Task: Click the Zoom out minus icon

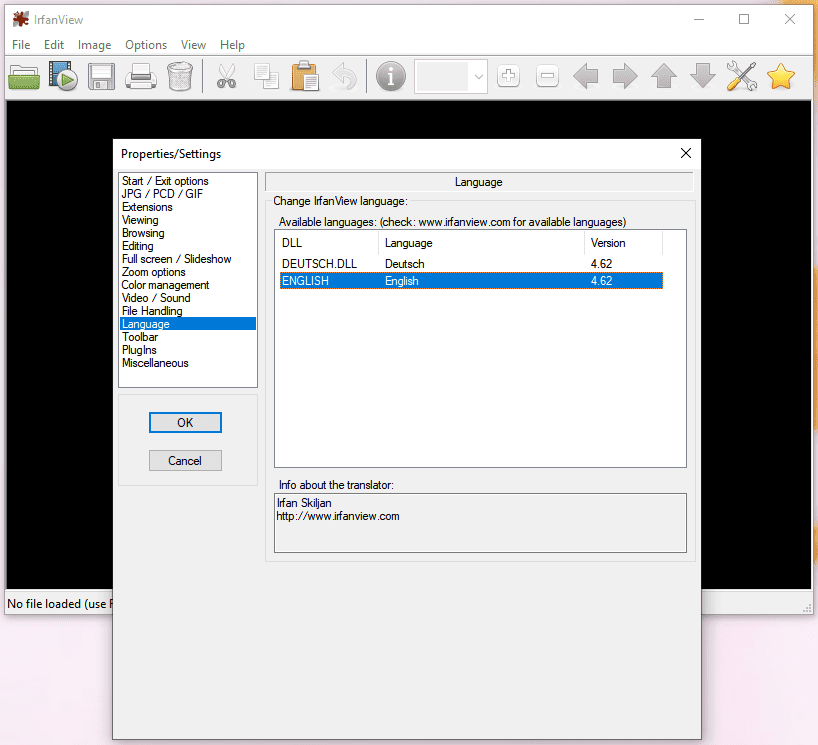Action: [x=547, y=76]
